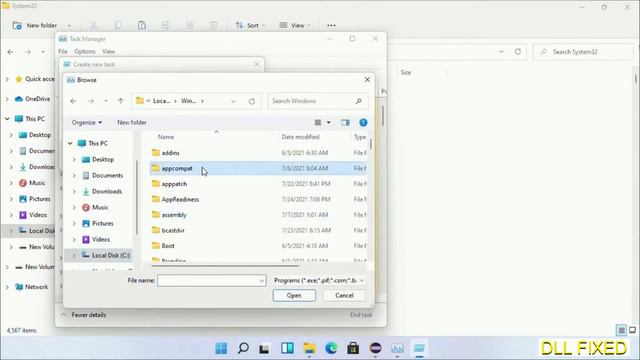Screen dimensions: 640x360
Task: Open taskbar Search icon
Action: [243, 348]
